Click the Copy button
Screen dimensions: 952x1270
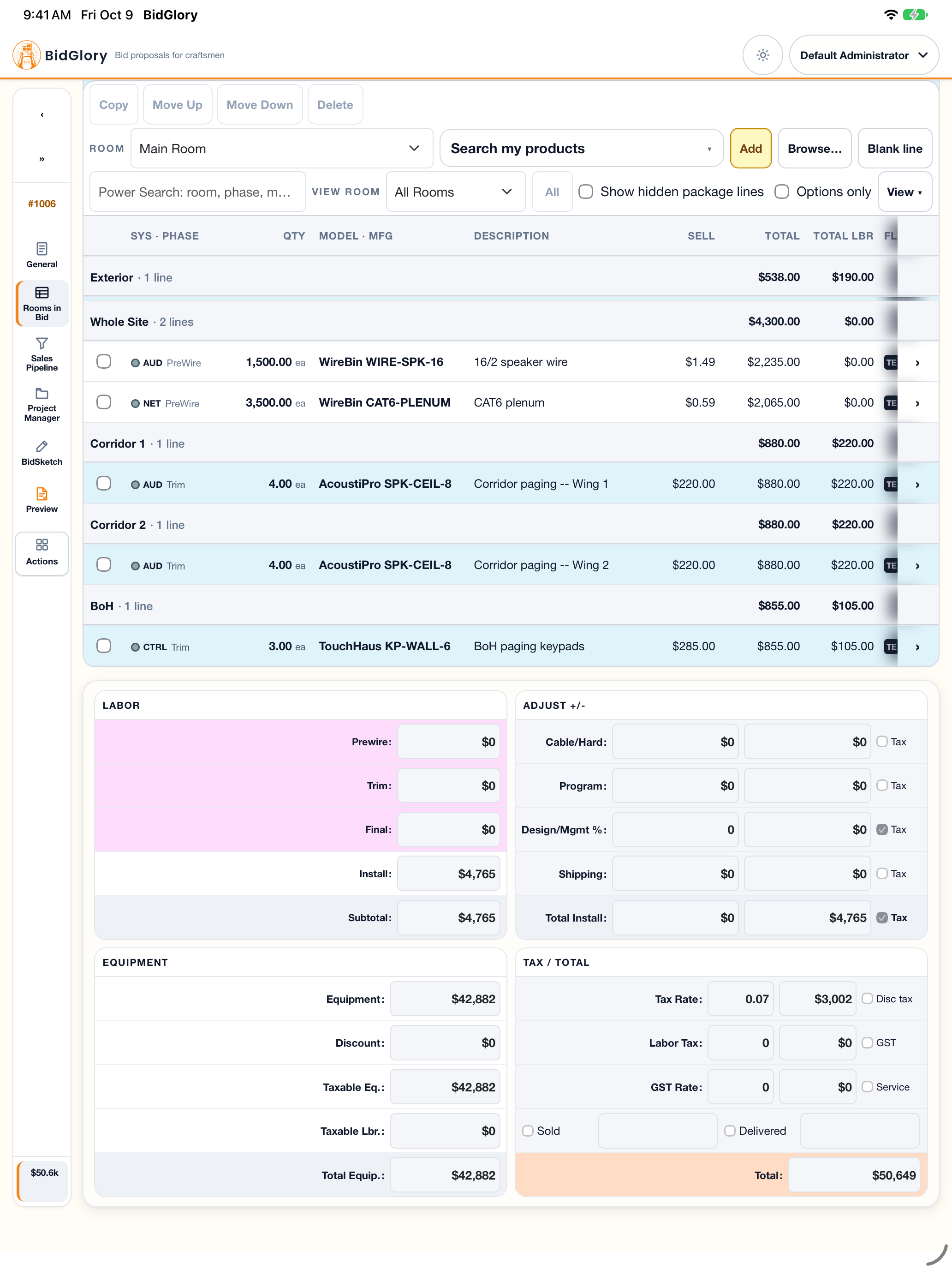coord(113,104)
